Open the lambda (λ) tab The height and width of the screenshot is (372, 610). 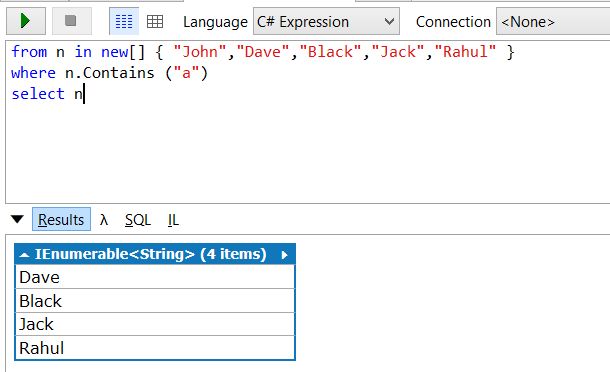pos(103,220)
